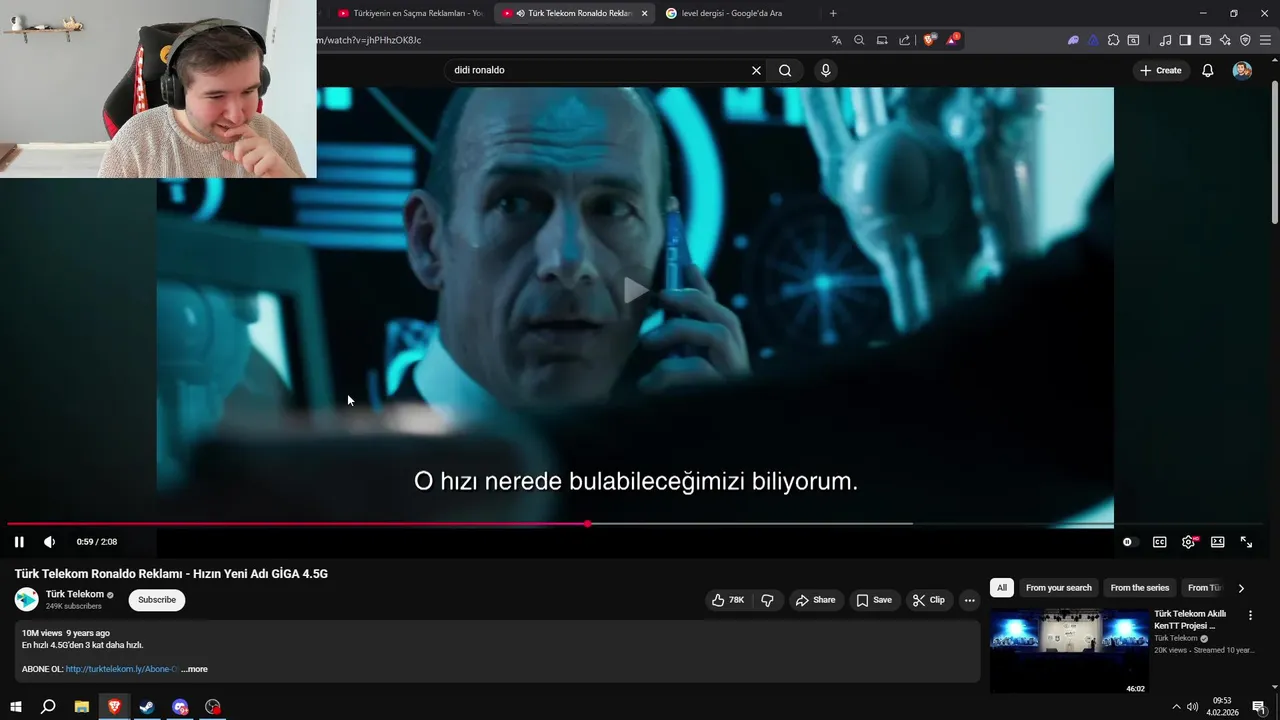The width and height of the screenshot is (1280, 720).
Task: Open options menu for the KenTT Projesi video
Action: click(x=1250, y=615)
